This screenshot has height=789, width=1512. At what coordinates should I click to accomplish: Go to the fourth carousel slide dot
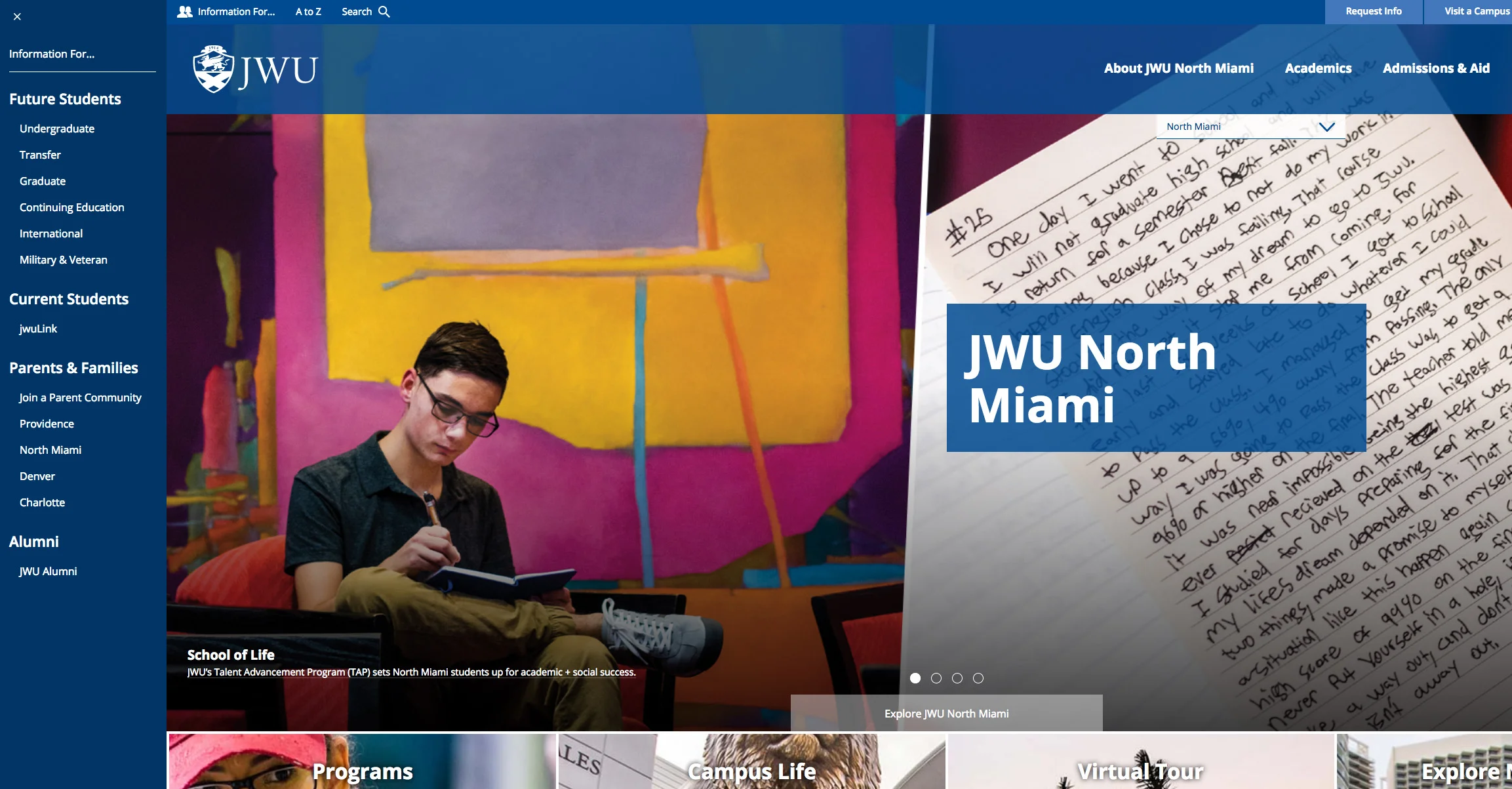(x=978, y=678)
